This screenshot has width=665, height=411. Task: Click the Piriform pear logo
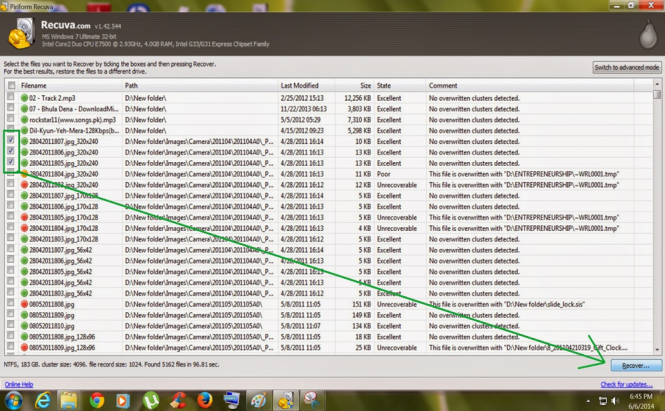[648, 34]
